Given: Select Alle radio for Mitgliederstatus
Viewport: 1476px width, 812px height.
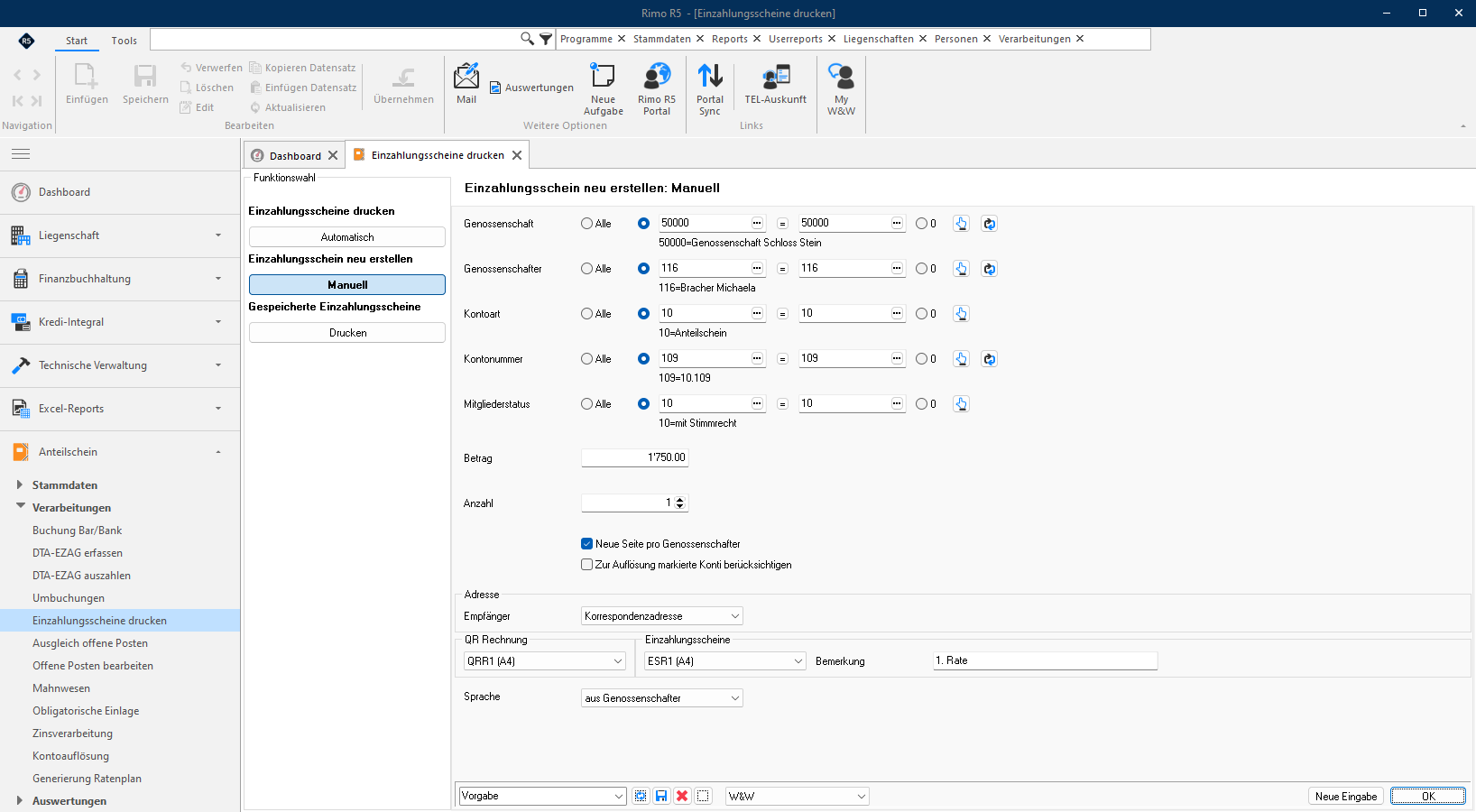Looking at the screenshot, I should pos(587,404).
